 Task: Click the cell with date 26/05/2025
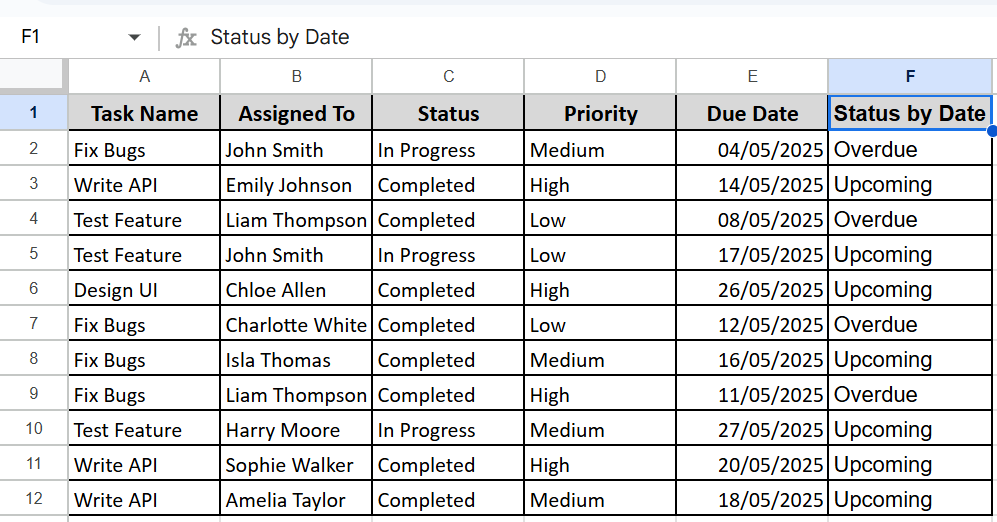click(x=752, y=289)
